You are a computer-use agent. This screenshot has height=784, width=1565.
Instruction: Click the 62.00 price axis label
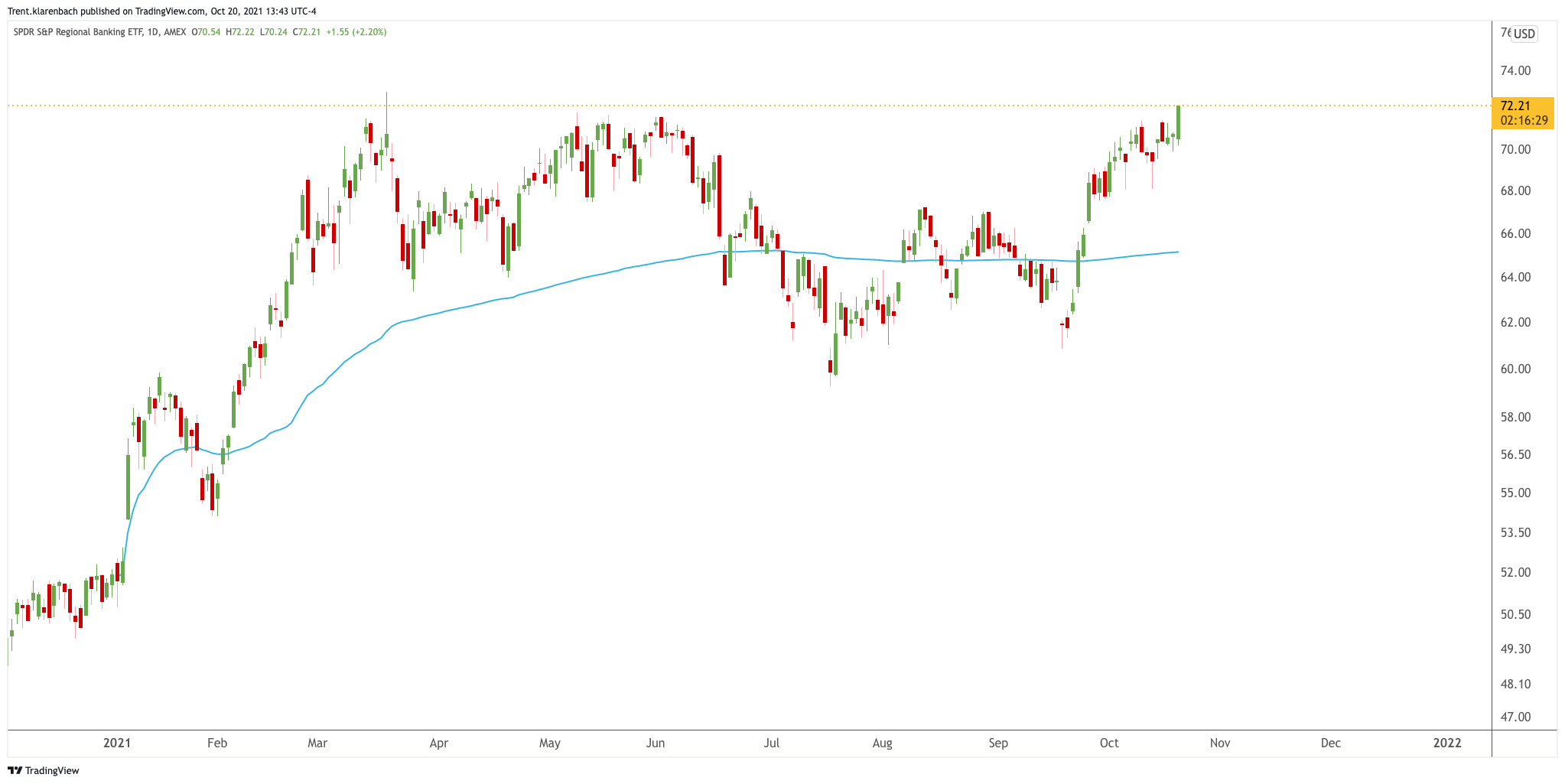(1515, 322)
